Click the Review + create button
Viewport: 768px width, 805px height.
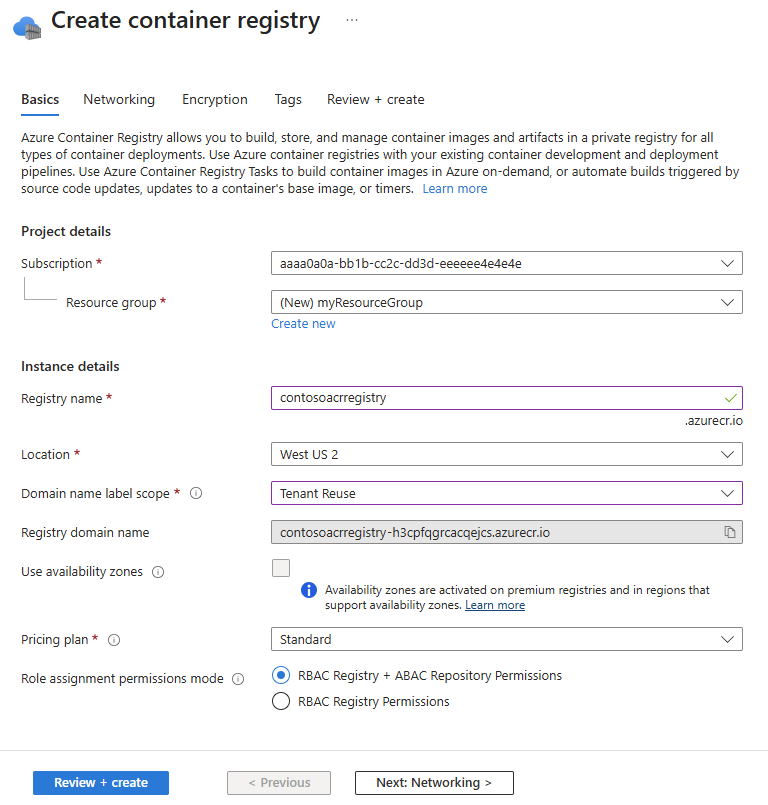coord(100,783)
